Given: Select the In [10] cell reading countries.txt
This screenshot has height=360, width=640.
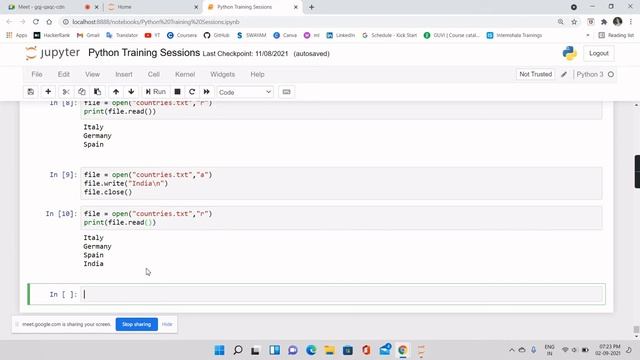Looking at the screenshot, I should (341, 218).
